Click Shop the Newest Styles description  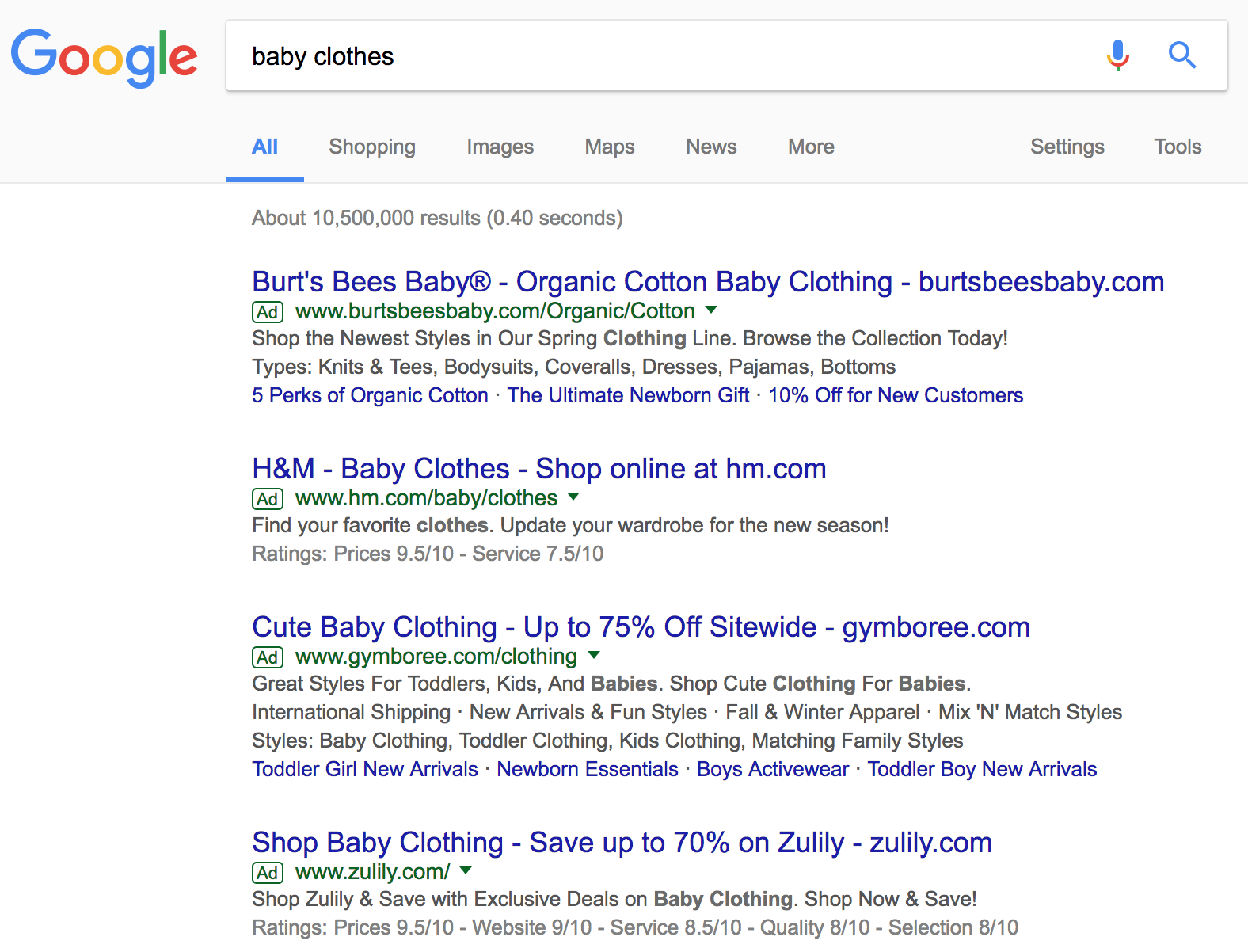(x=630, y=338)
